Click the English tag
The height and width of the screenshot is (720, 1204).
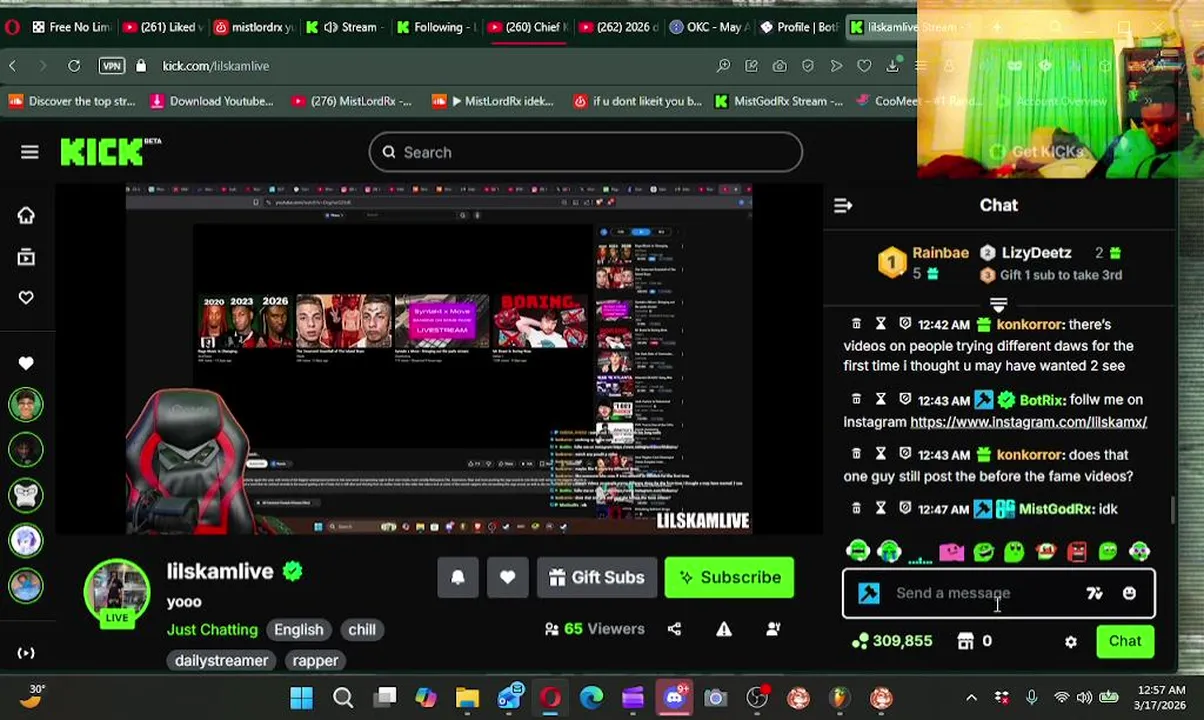pyautogui.click(x=299, y=630)
